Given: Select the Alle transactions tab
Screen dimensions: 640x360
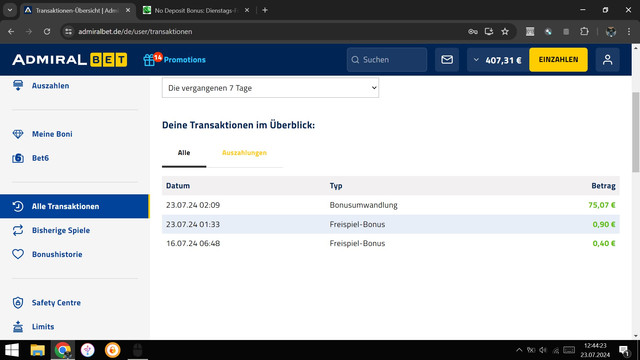Looking at the screenshot, I should (184, 153).
